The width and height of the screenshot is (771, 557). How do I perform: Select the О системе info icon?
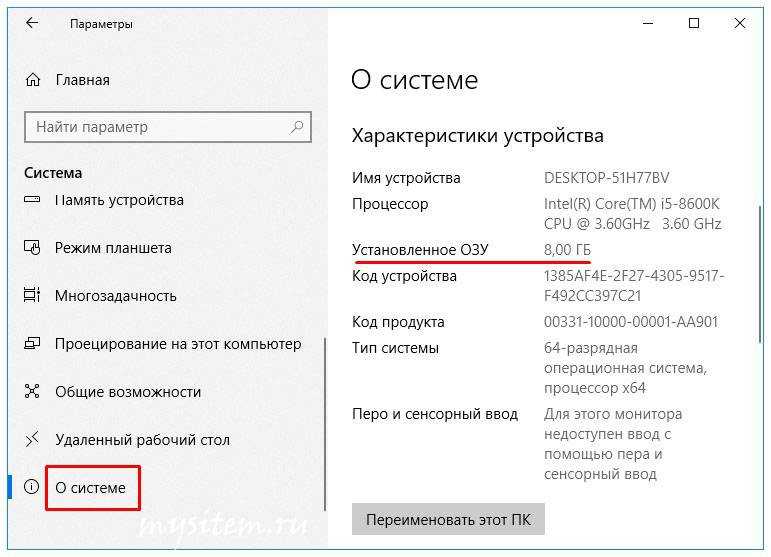31,487
